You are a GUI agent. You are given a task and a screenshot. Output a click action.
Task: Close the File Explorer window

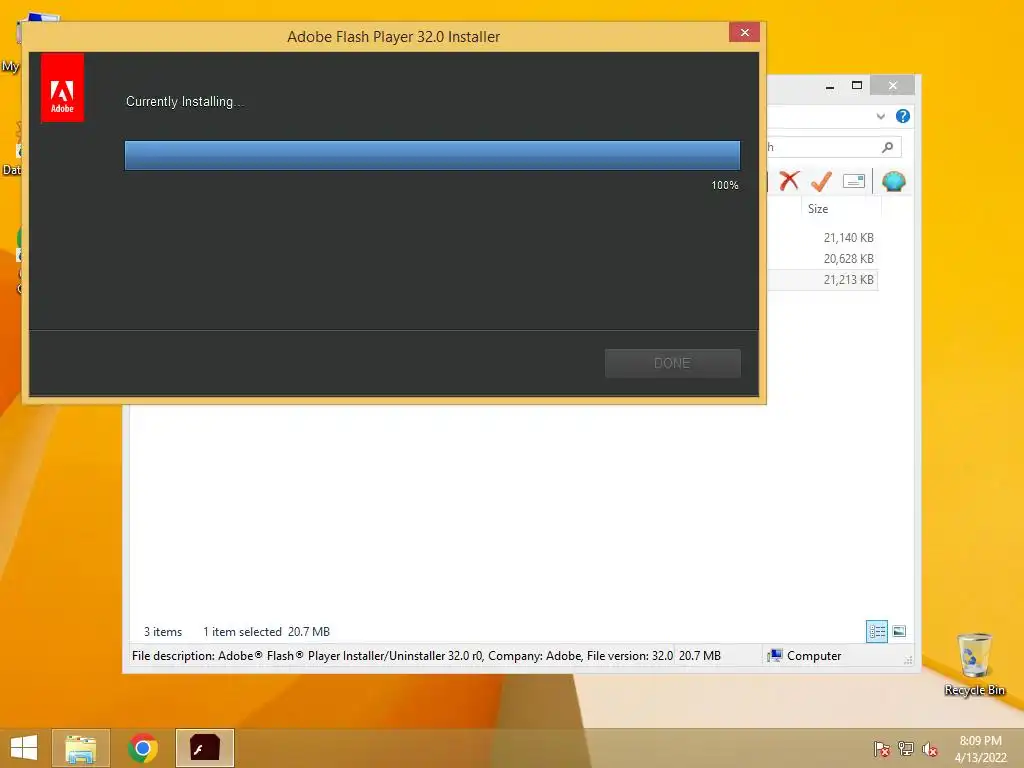(x=893, y=86)
